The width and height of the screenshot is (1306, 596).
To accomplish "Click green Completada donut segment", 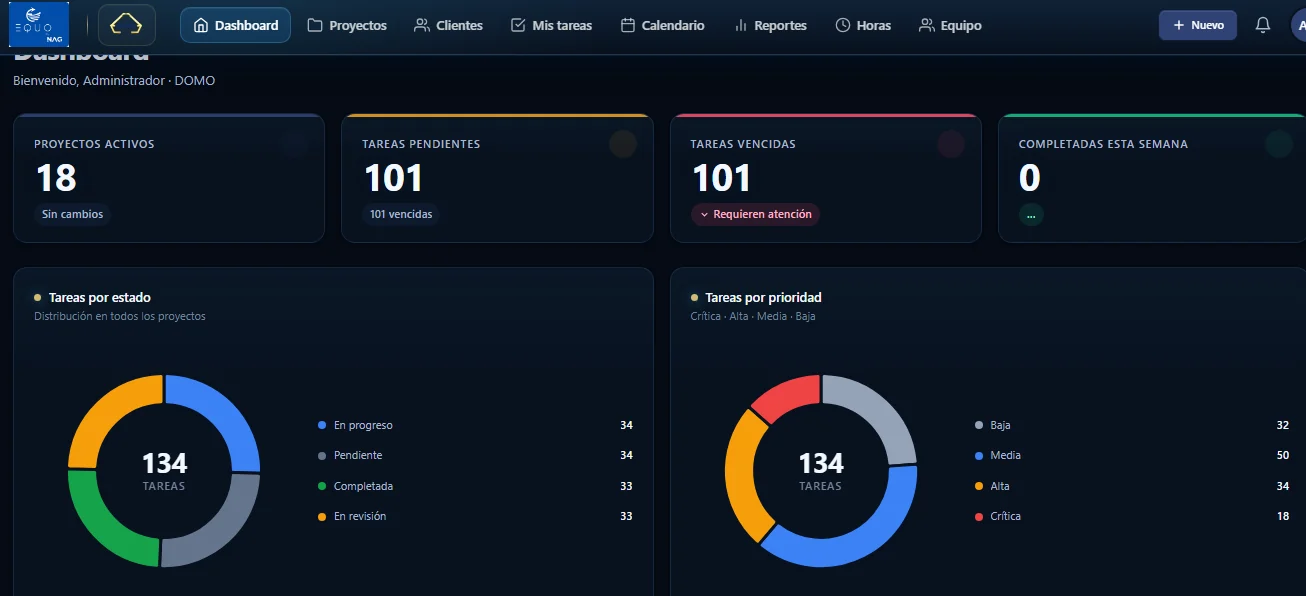I will tap(104, 530).
